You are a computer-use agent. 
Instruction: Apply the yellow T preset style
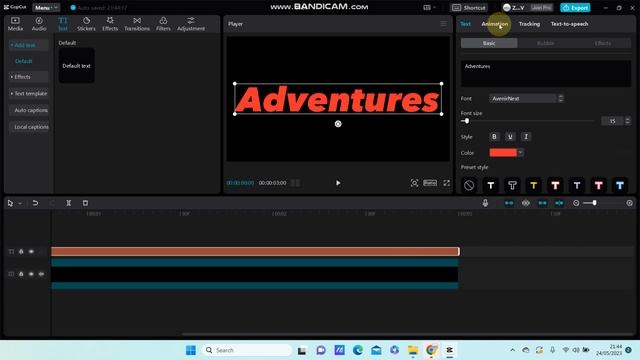(x=533, y=185)
